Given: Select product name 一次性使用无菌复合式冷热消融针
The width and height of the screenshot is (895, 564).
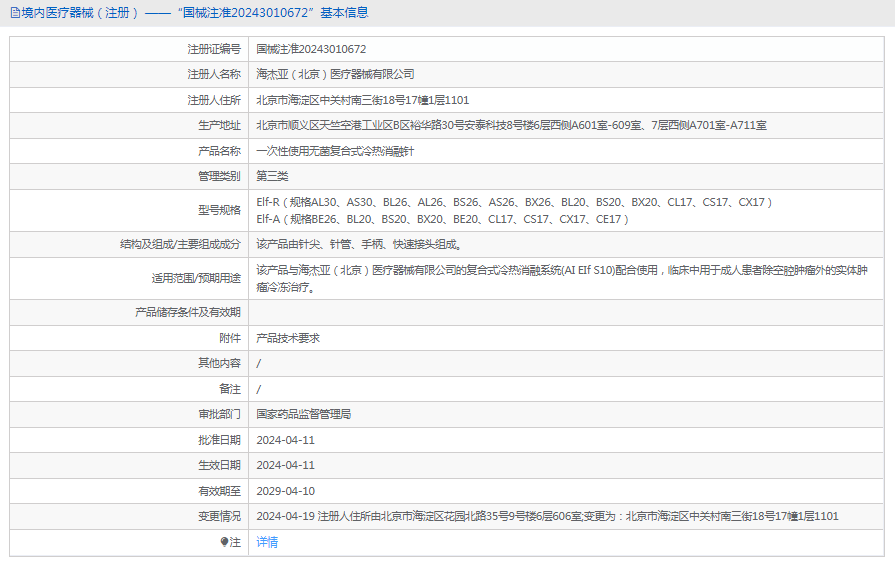Looking at the screenshot, I should (335, 151).
